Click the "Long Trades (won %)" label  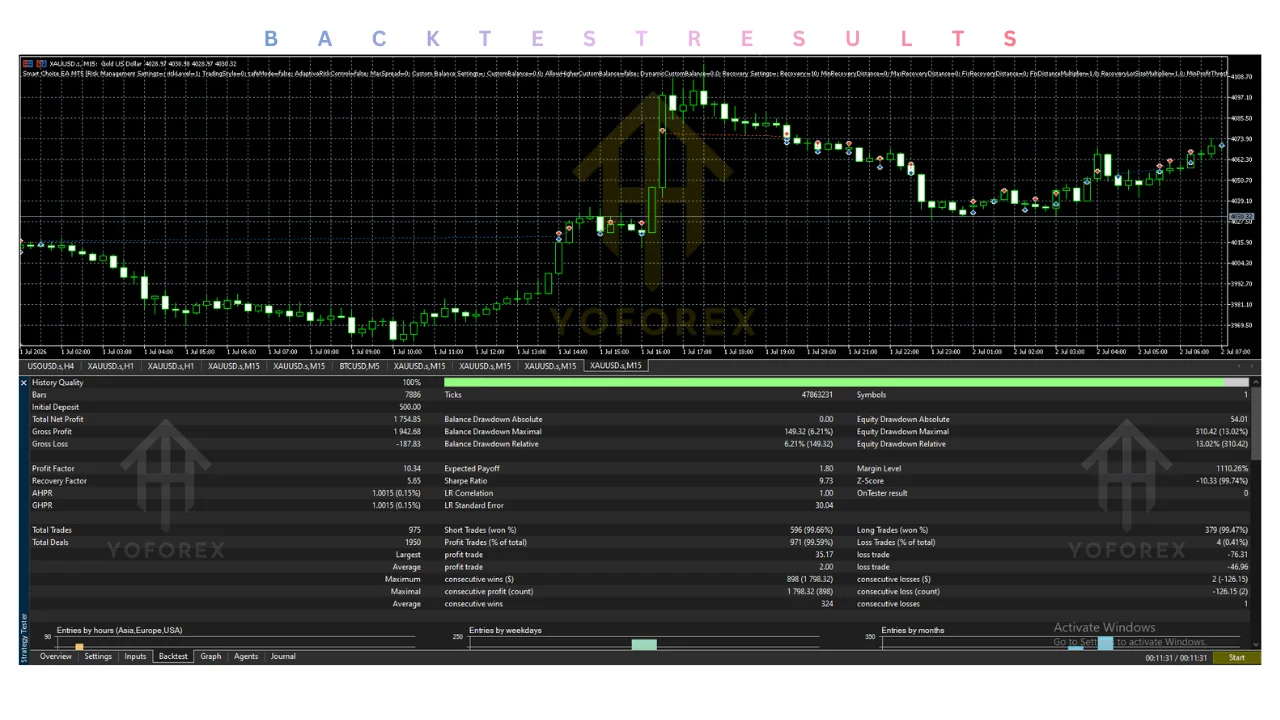(x=893, y=530)
